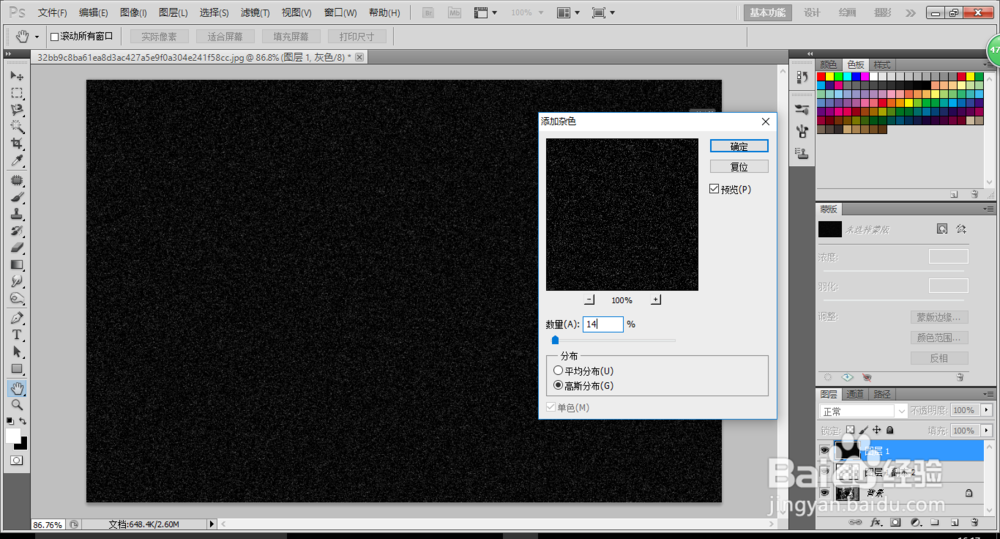1000x539 pixels.
Task: Select the Clone Stamp tool
Action: 17,214
